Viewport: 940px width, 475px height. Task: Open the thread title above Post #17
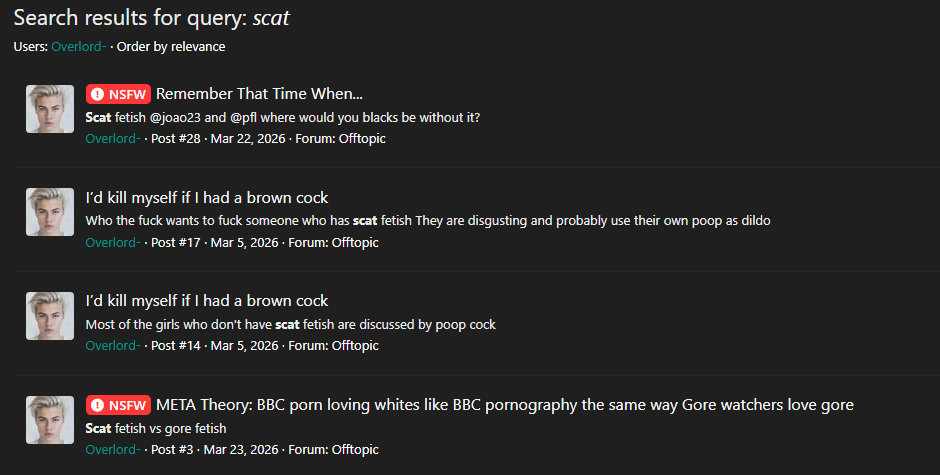[207, 198]
